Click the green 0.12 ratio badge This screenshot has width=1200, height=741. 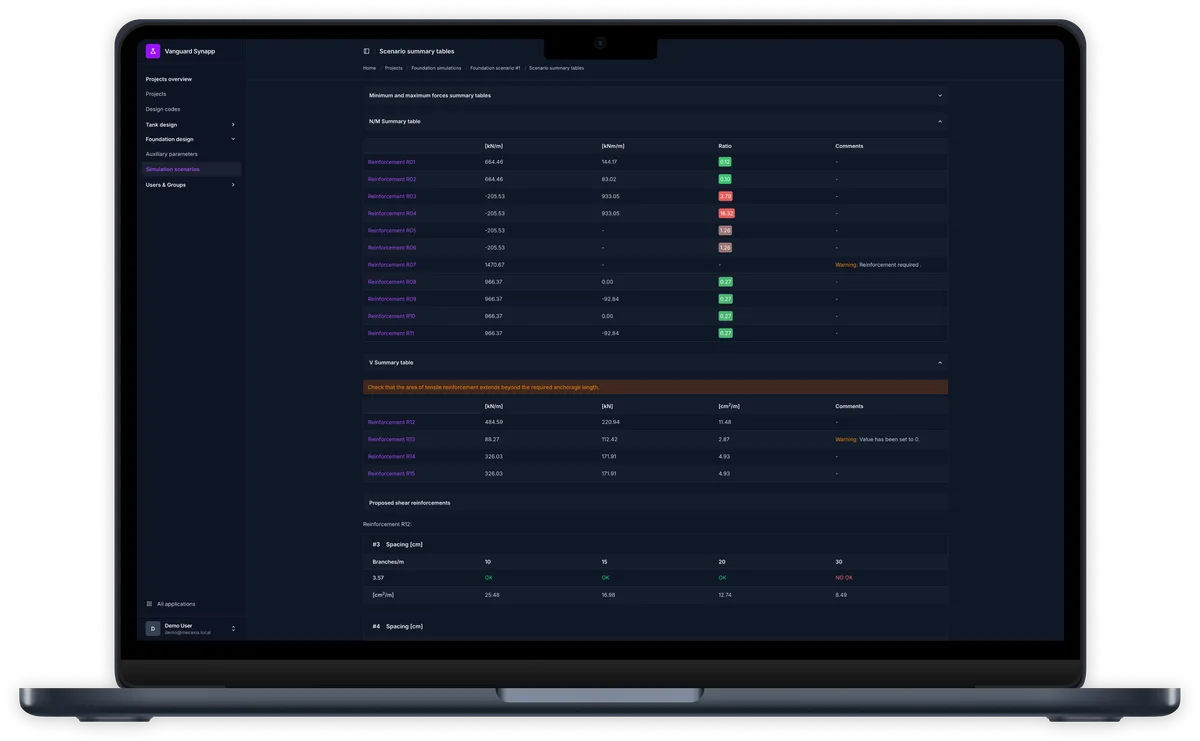pyautogui.click(x=725, y=162)
